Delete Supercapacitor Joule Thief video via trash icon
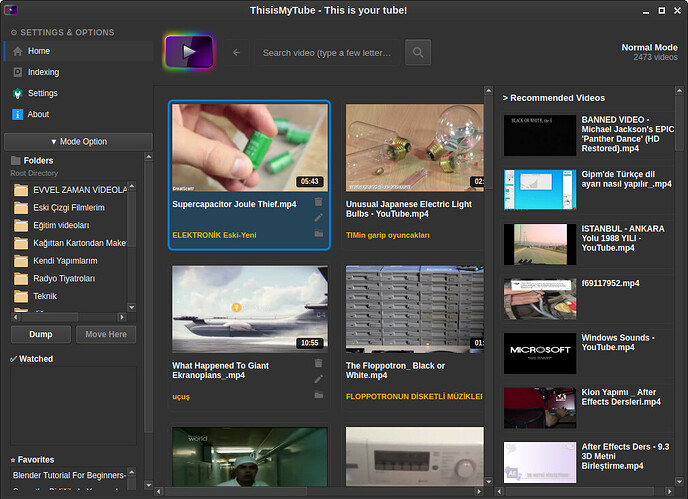The width and height of the screenshot is (688, 499). click(319, 202)
